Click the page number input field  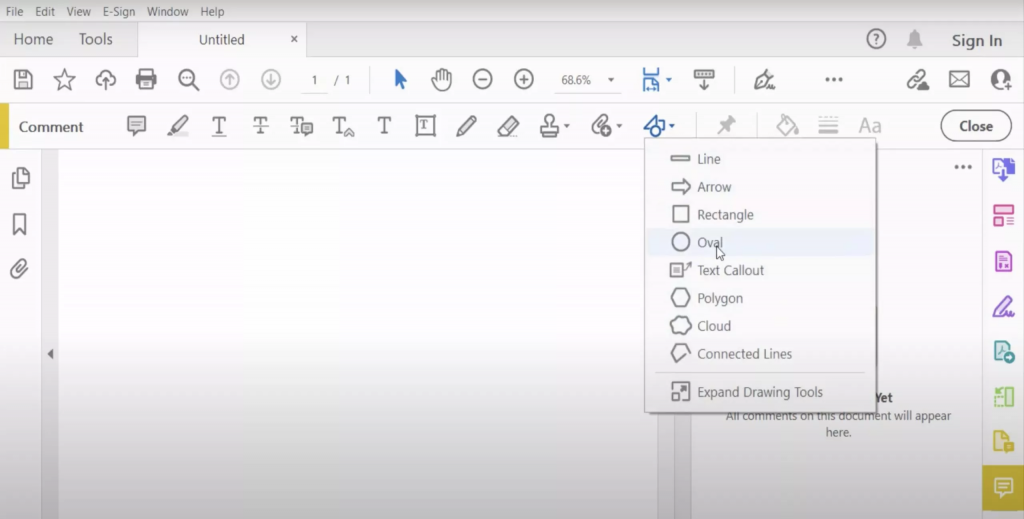click(x=314, y=80)
